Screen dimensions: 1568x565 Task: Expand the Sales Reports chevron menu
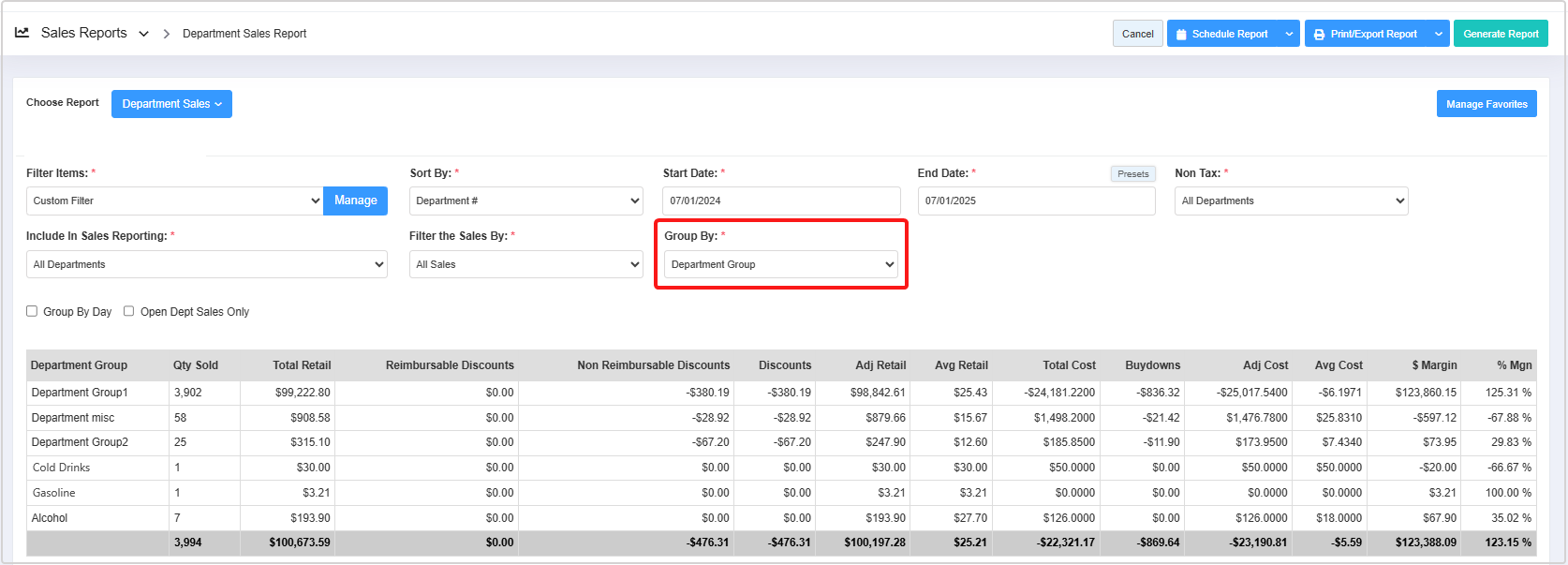tap(143, 34)
